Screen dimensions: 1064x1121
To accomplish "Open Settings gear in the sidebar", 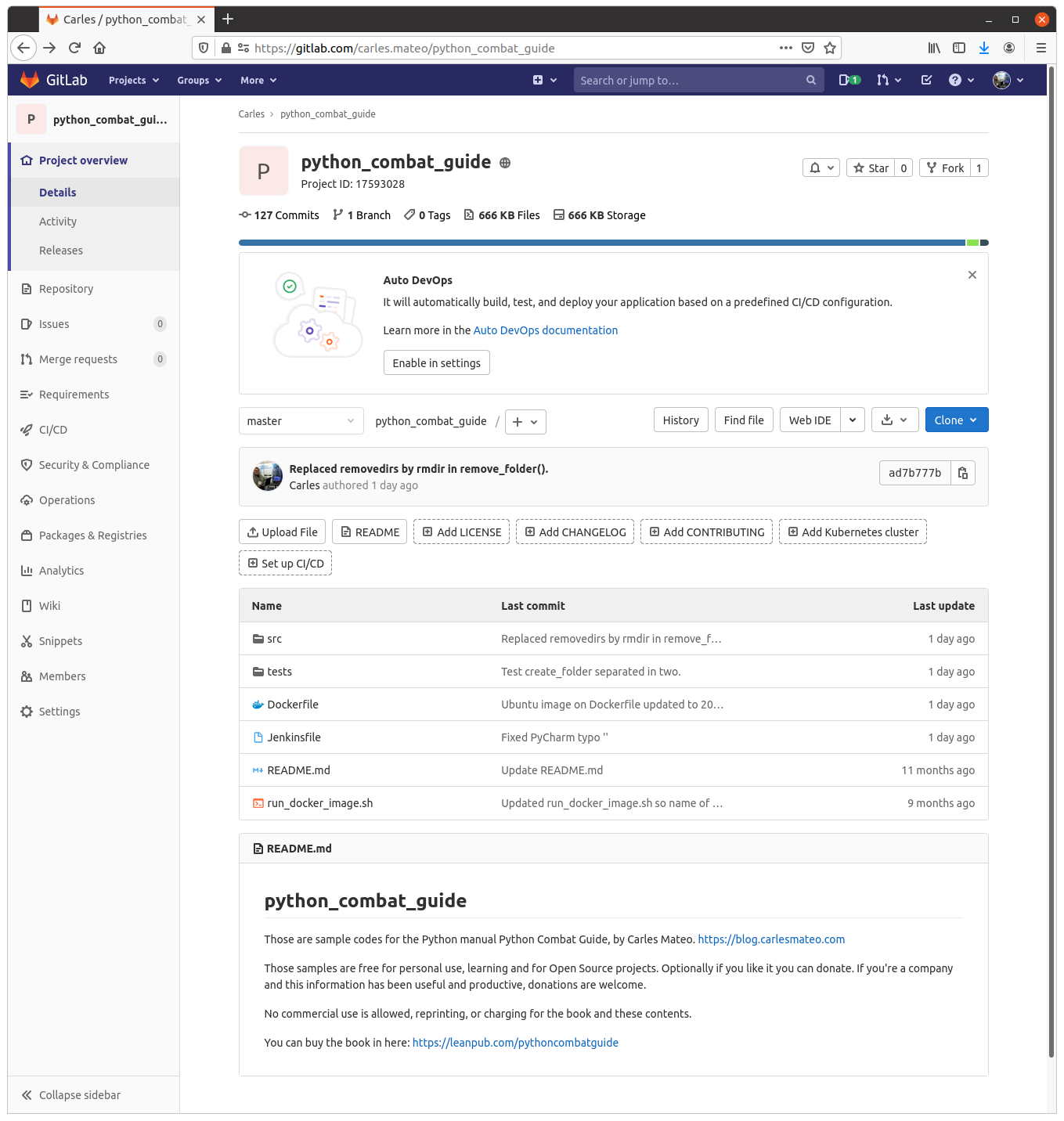I will point(94,712).
